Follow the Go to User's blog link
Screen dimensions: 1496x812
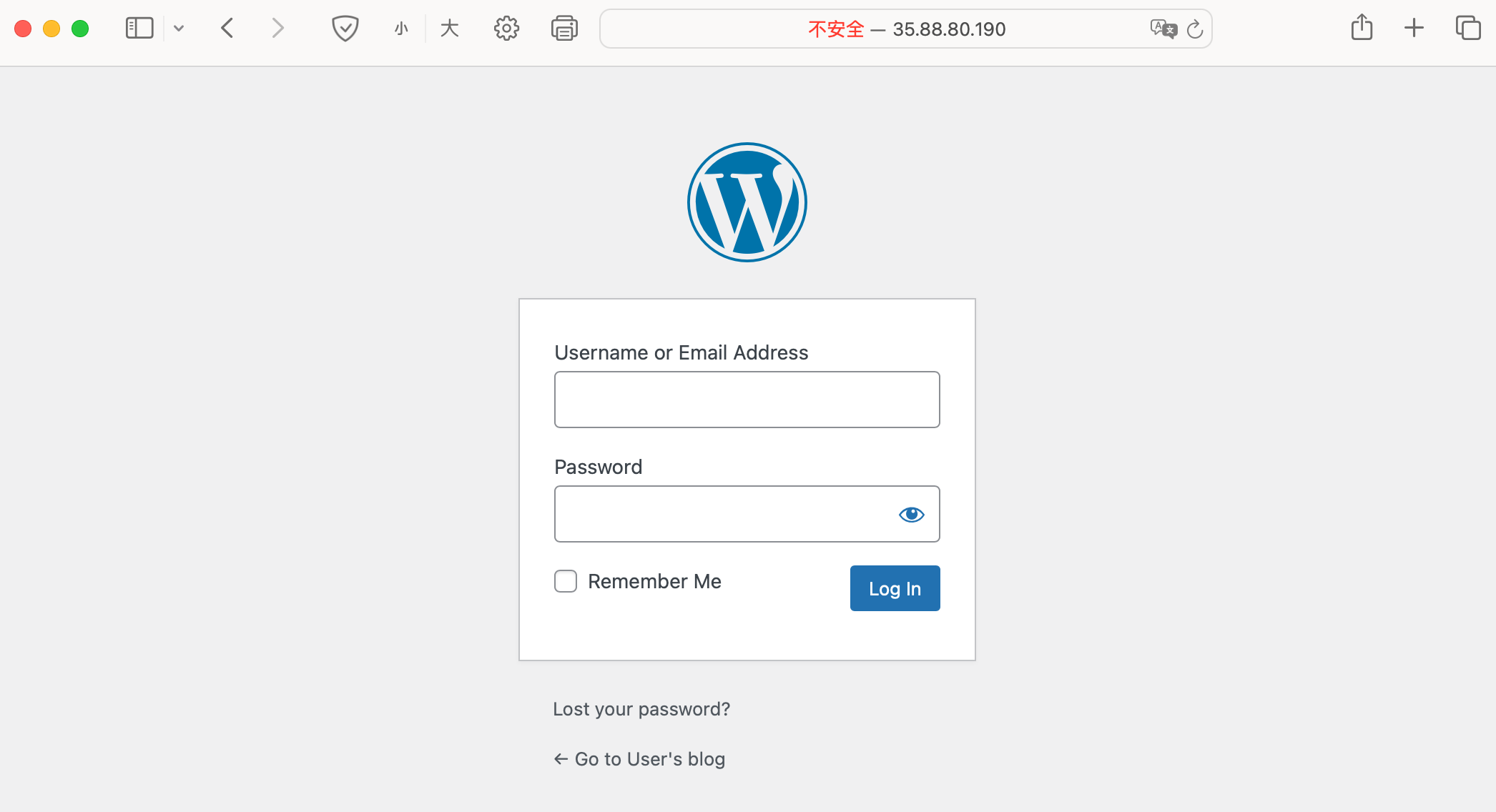point(639,759)
